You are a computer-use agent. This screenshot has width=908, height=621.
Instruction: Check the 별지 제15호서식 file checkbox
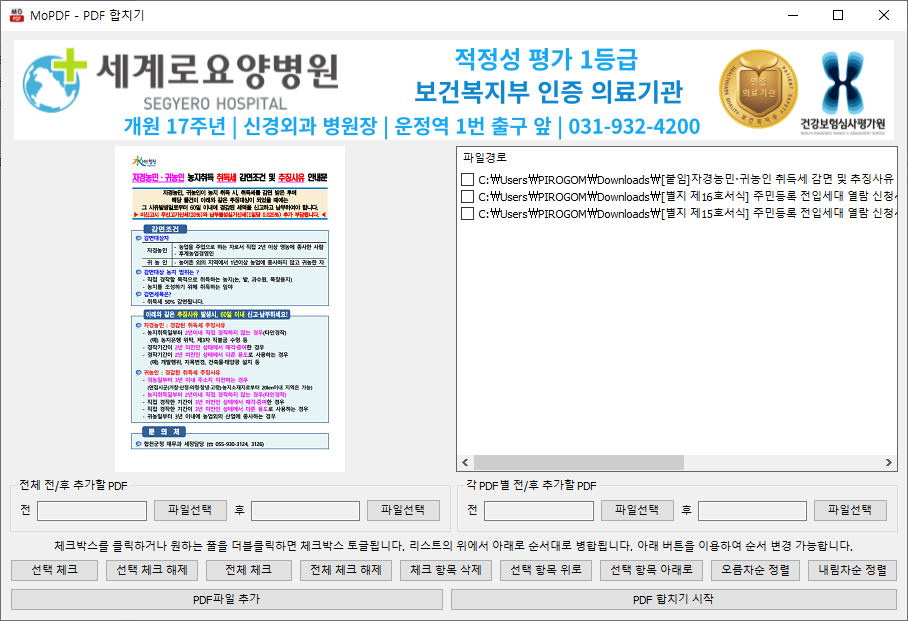pyautogui.click(x=467, y=213)
